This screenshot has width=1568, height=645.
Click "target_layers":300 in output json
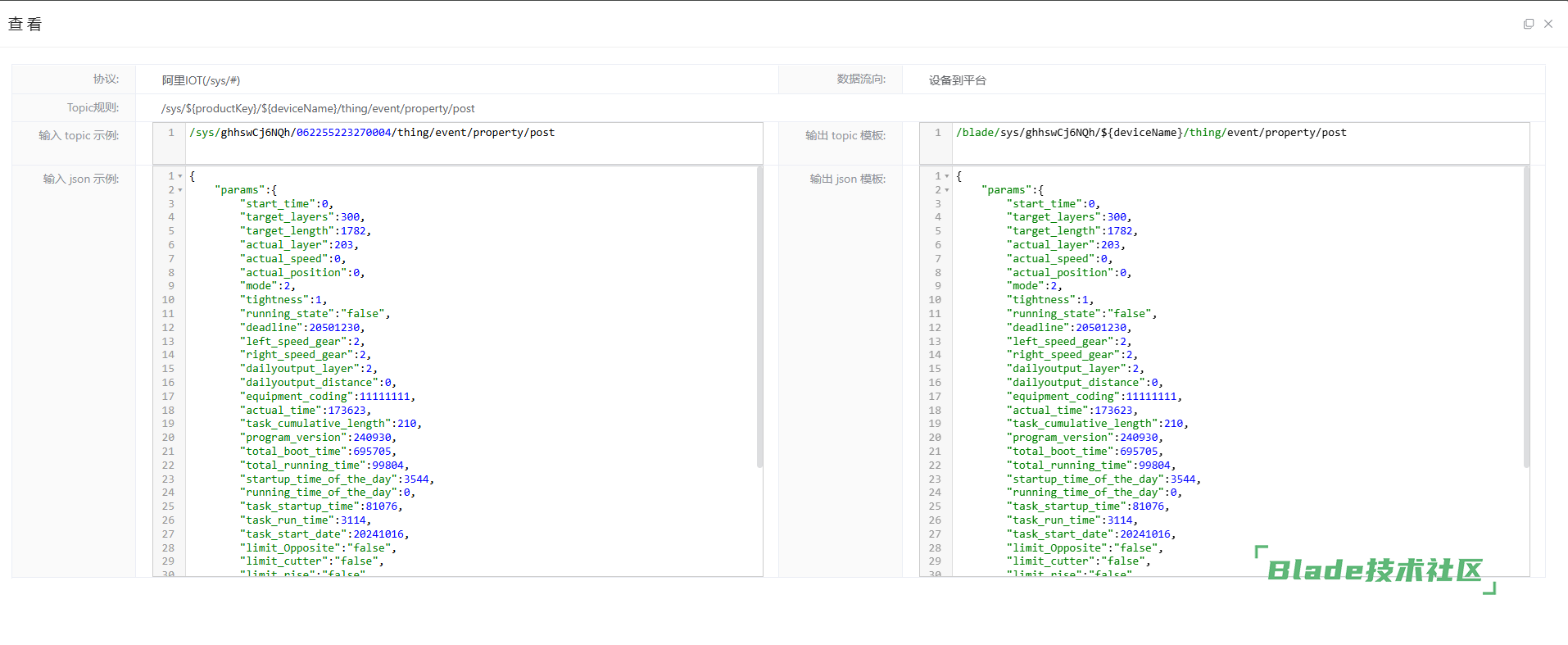tap(1067, 217)
